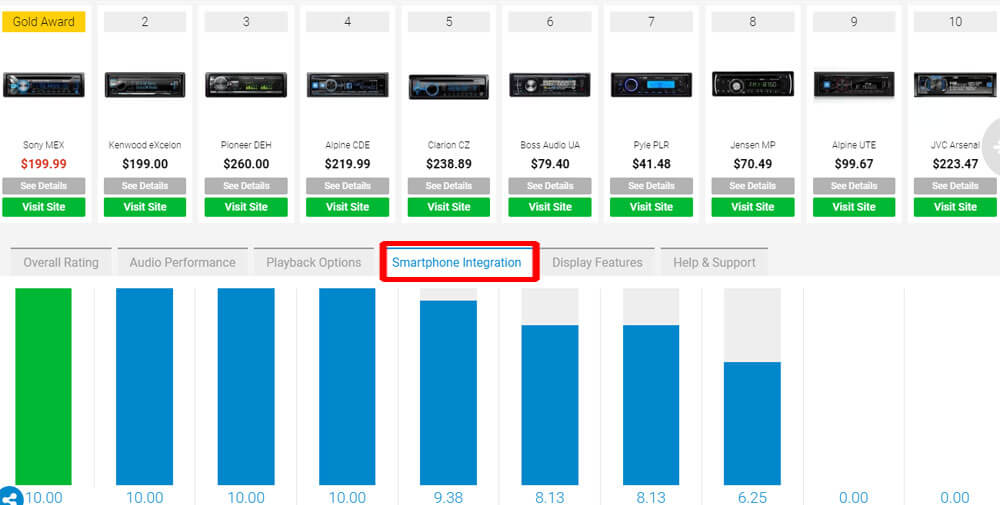
Task: Open the Display Features tab
Action: pyautogui.click(x=597, y=262)
